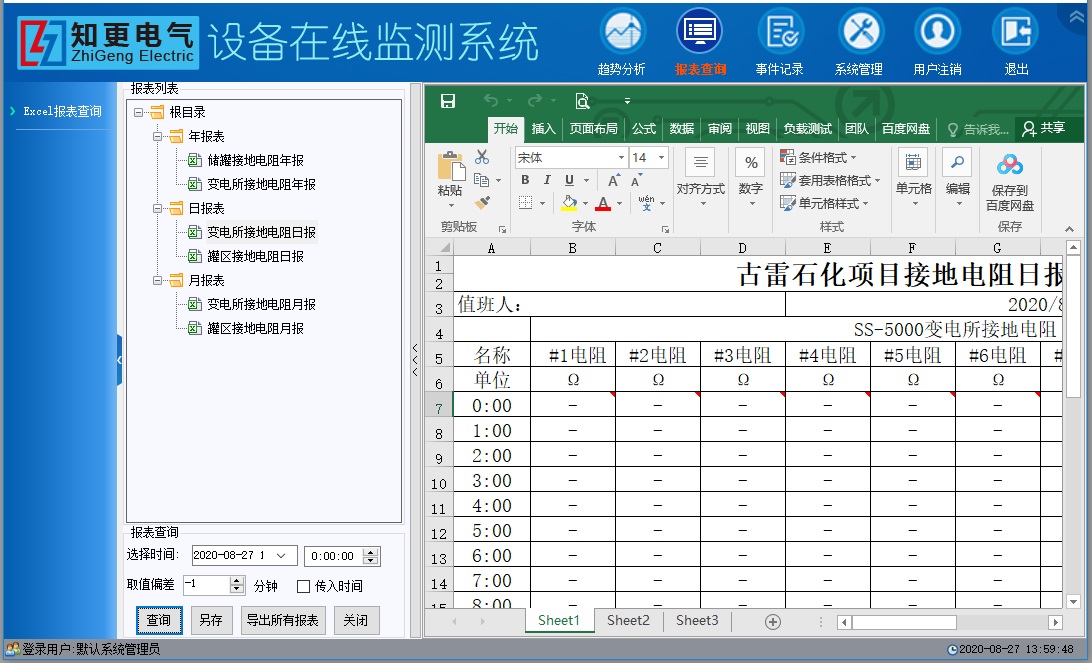Select 罐区接地电阻月报 report
Screen dimensions: 1092x663
click(256, 328)
